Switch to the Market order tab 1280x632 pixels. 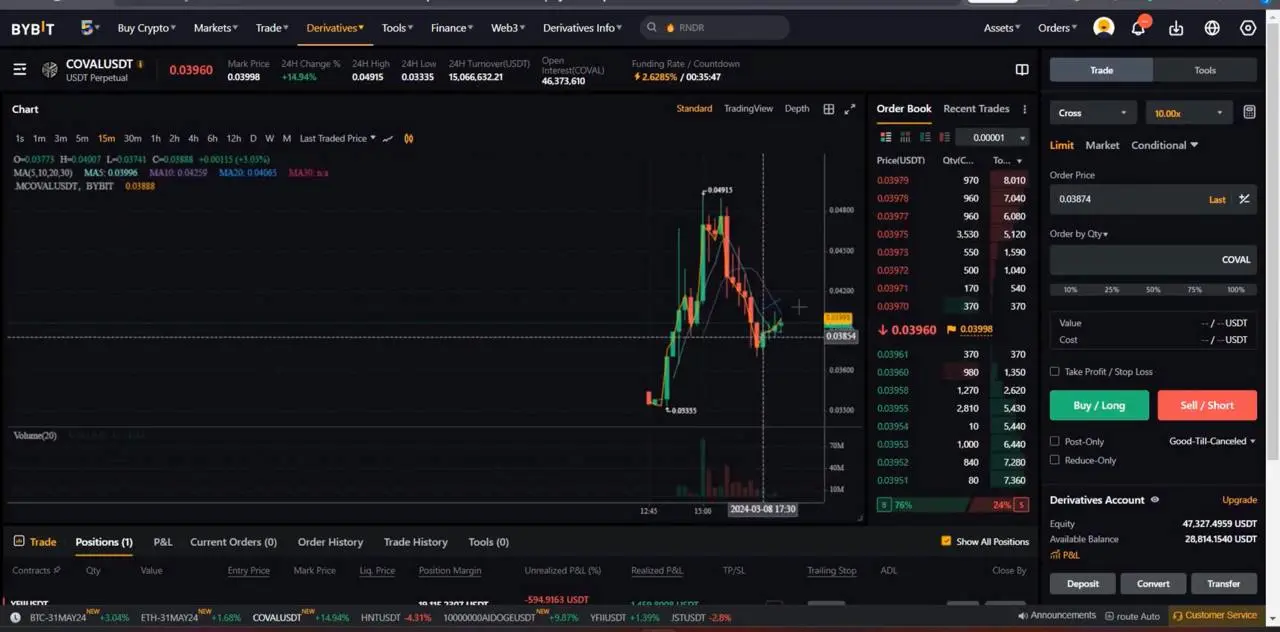point(1102,145)
